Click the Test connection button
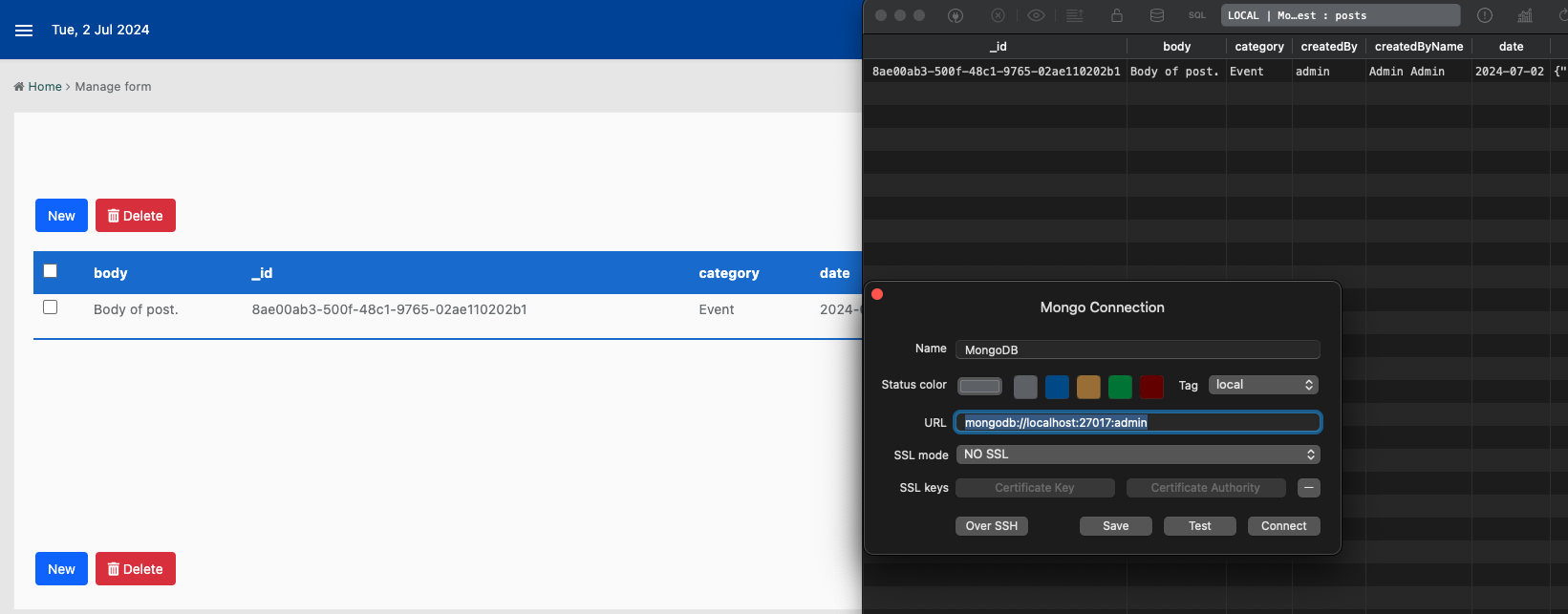 [x=1199, y=526]
